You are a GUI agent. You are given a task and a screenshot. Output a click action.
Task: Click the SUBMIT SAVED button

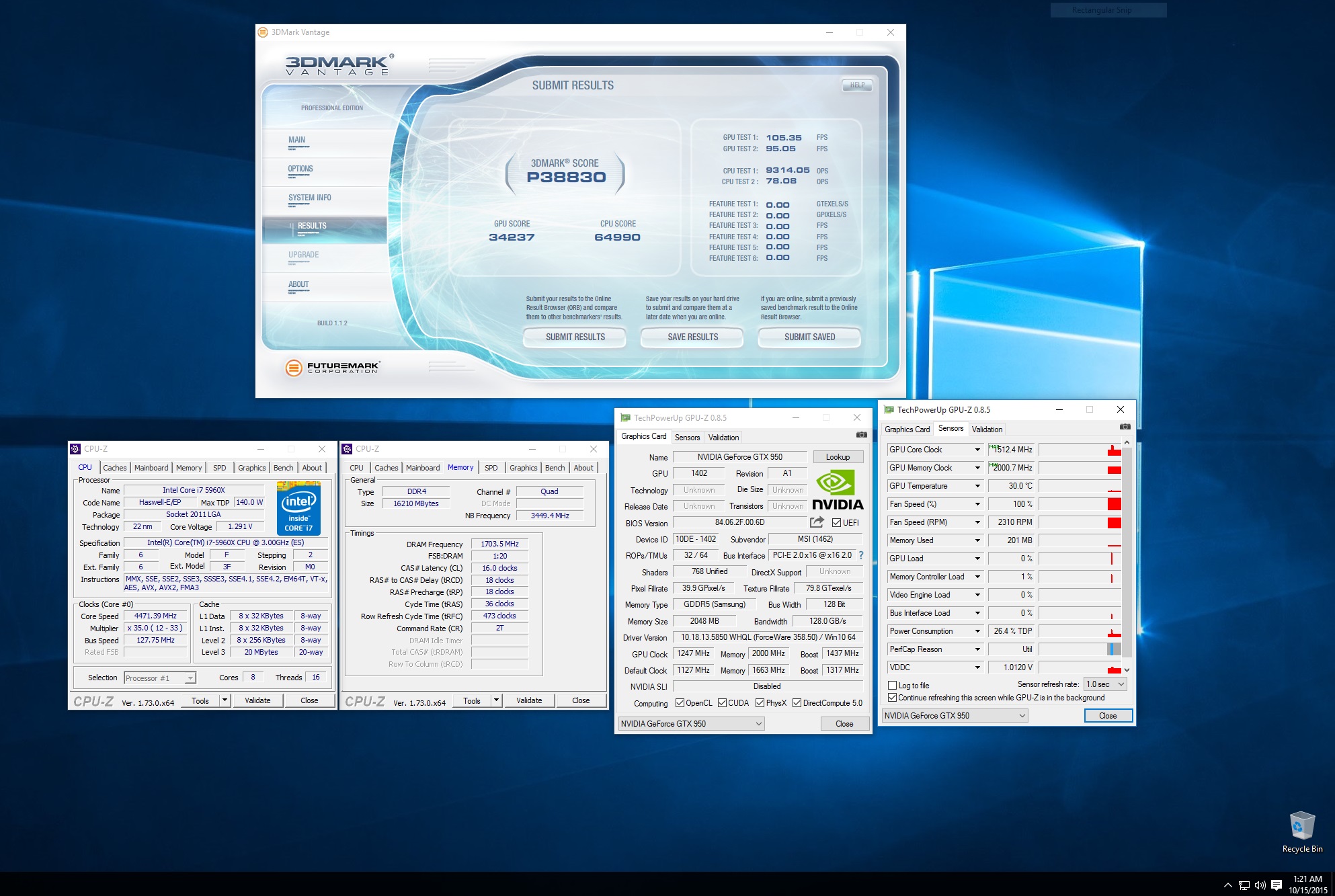click(809, 337)
